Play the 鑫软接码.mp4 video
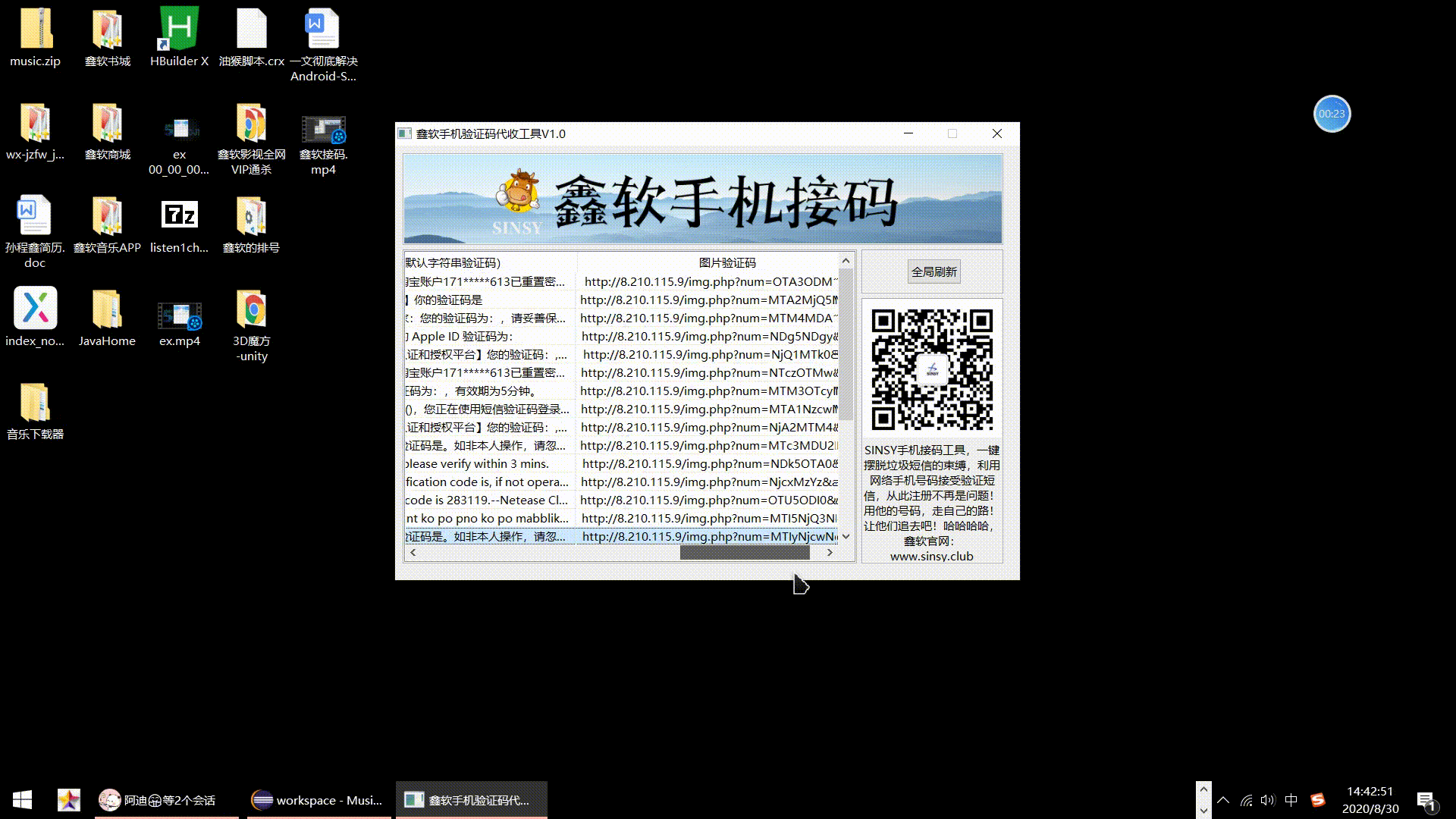This screenshot has height=819, width=1456. [324, 129]
